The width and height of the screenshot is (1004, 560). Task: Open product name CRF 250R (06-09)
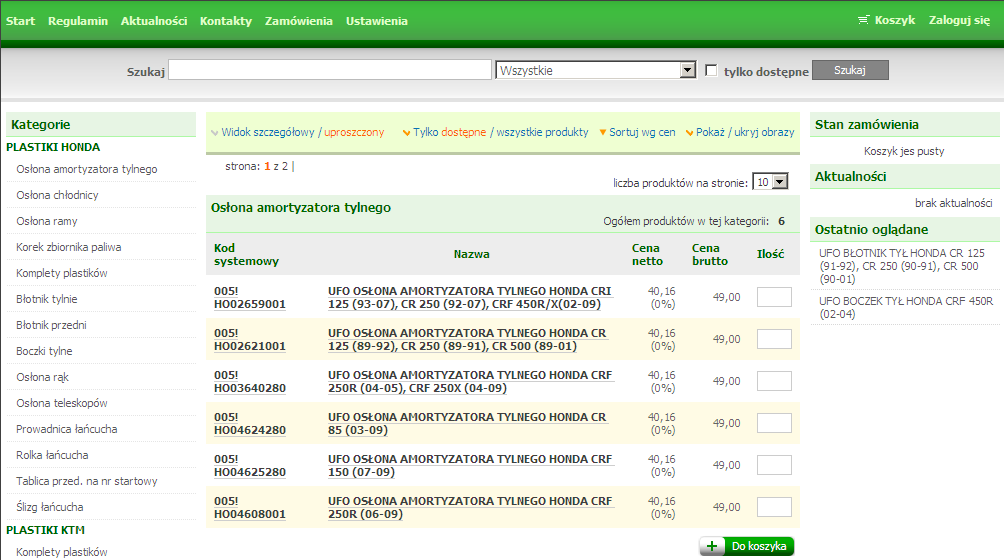coord(470,508)
